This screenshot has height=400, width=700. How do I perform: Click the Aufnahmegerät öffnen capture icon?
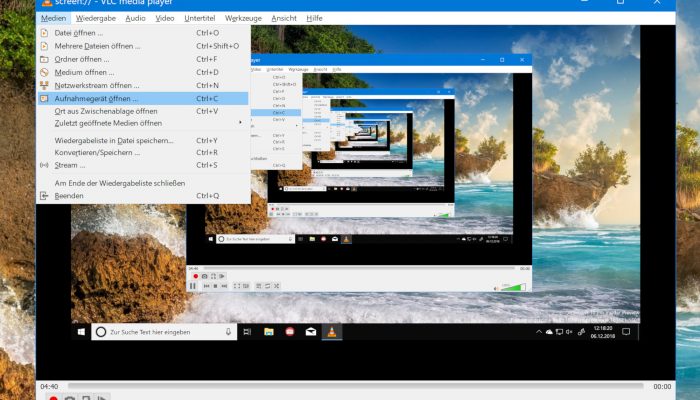44,98
